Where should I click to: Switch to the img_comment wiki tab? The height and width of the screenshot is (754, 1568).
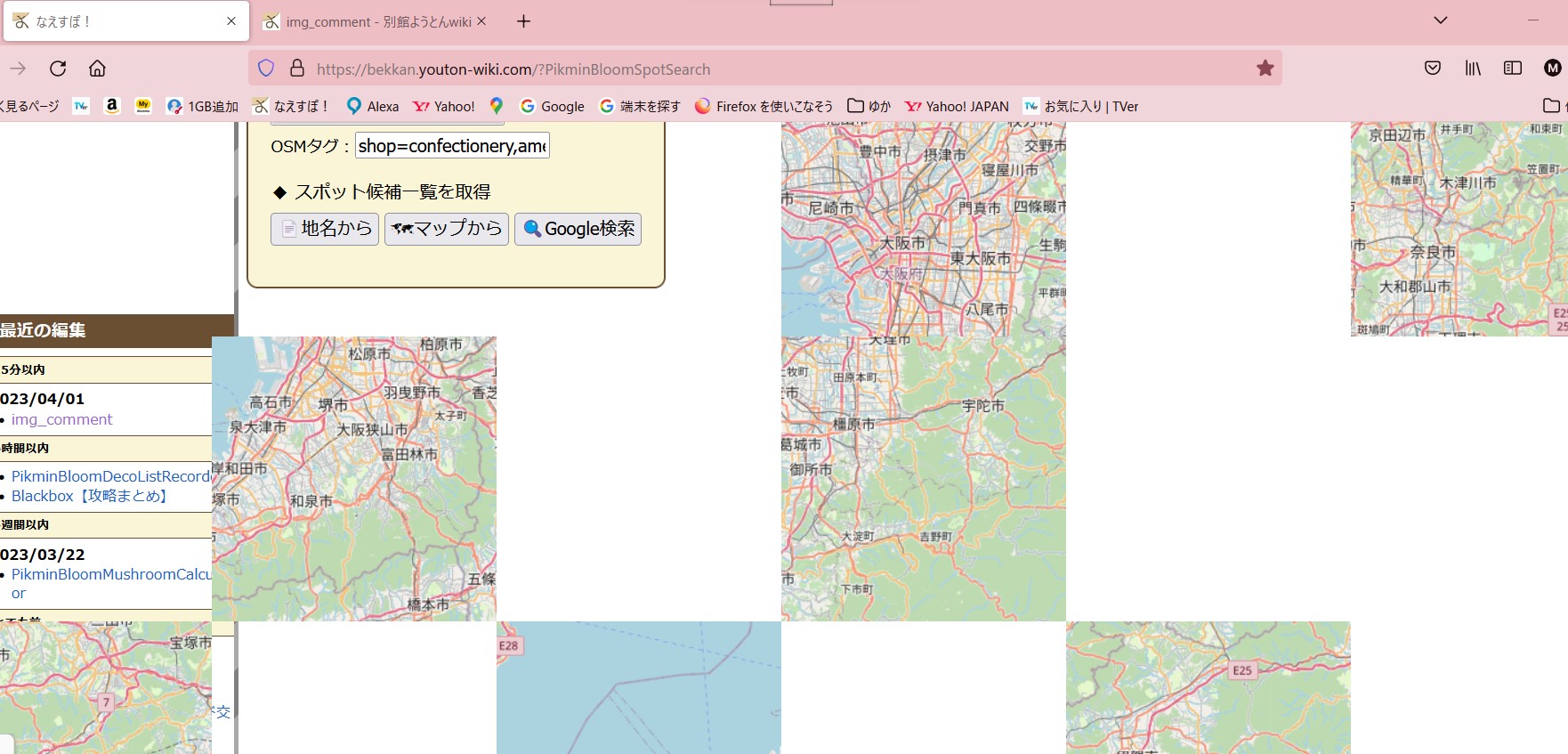click(x=374, y=21)
